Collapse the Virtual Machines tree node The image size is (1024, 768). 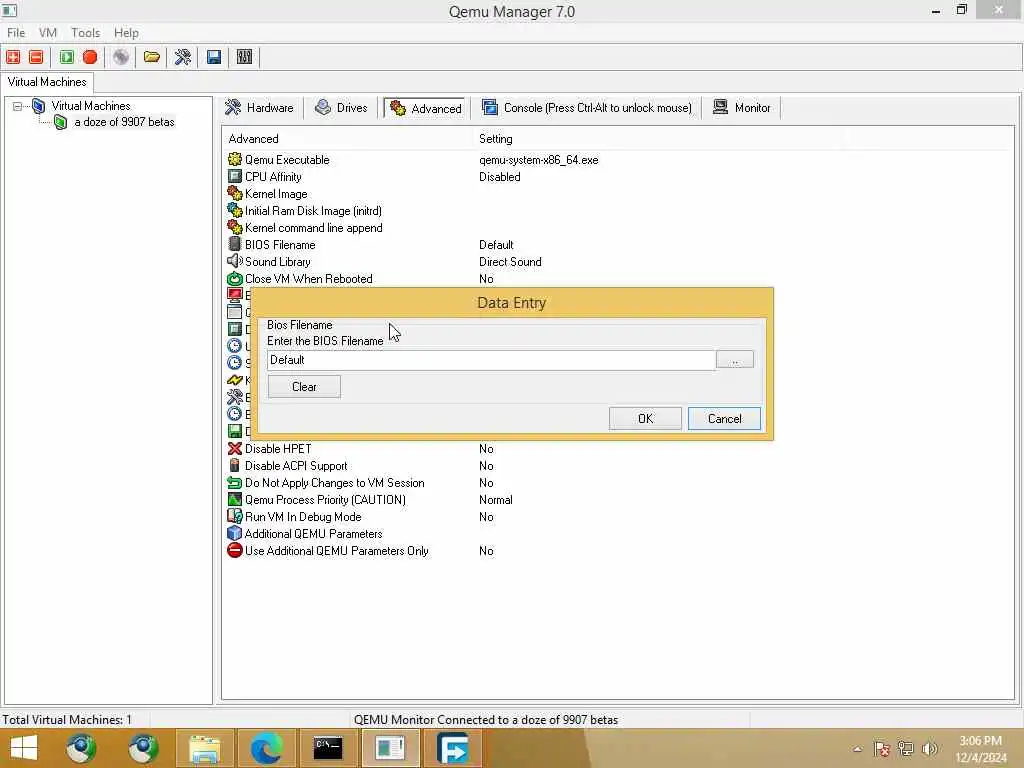tap(18, 106)
